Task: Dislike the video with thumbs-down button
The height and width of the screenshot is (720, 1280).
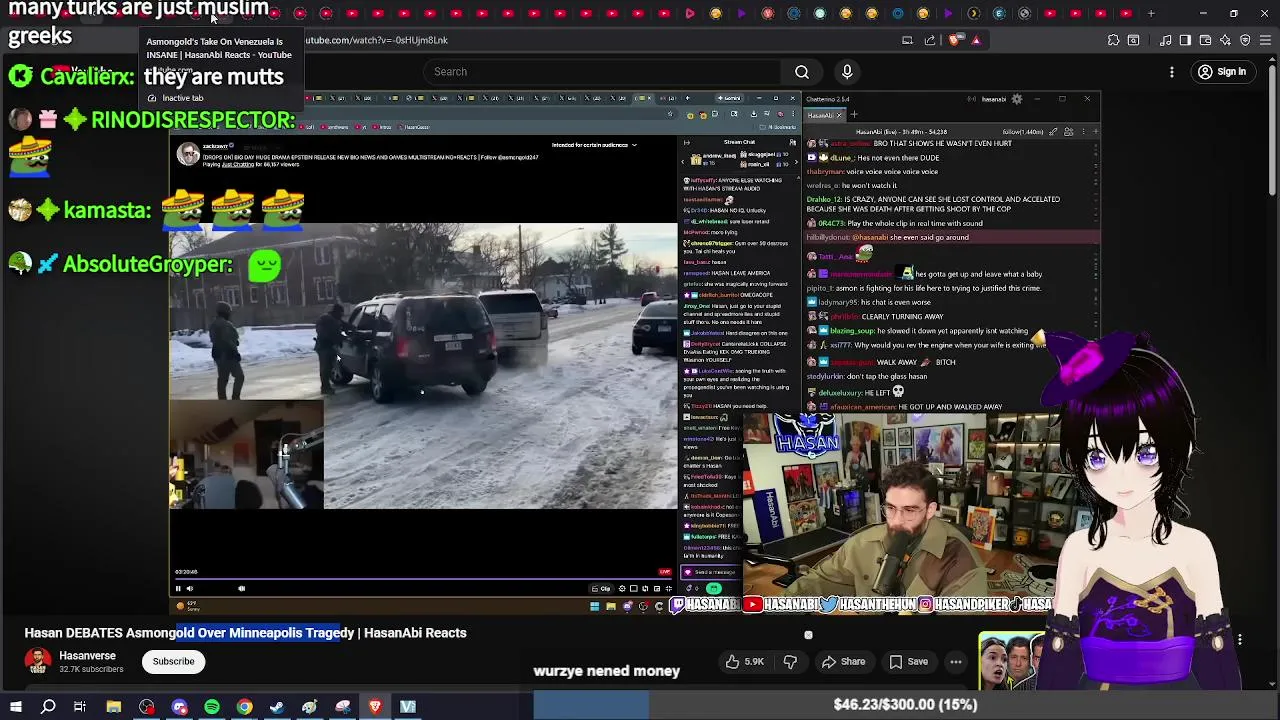Action: (790, 661)
